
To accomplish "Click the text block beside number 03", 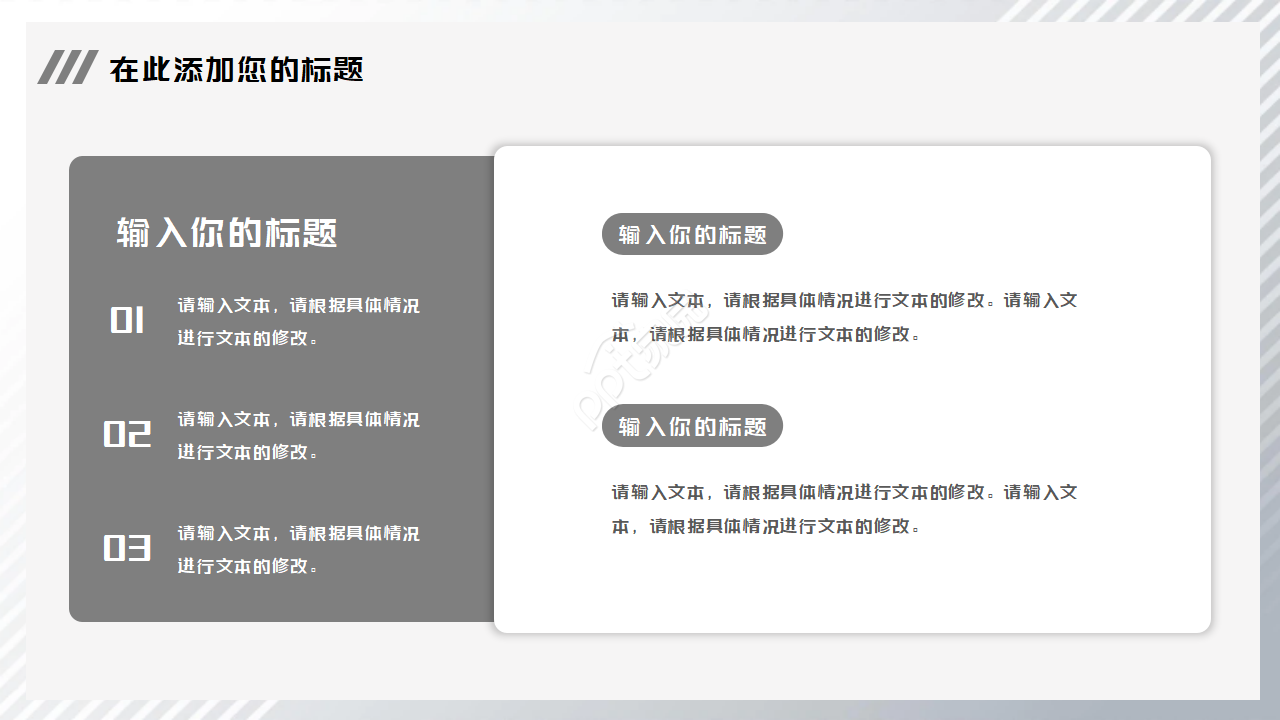I will click(x=299, y=549).
